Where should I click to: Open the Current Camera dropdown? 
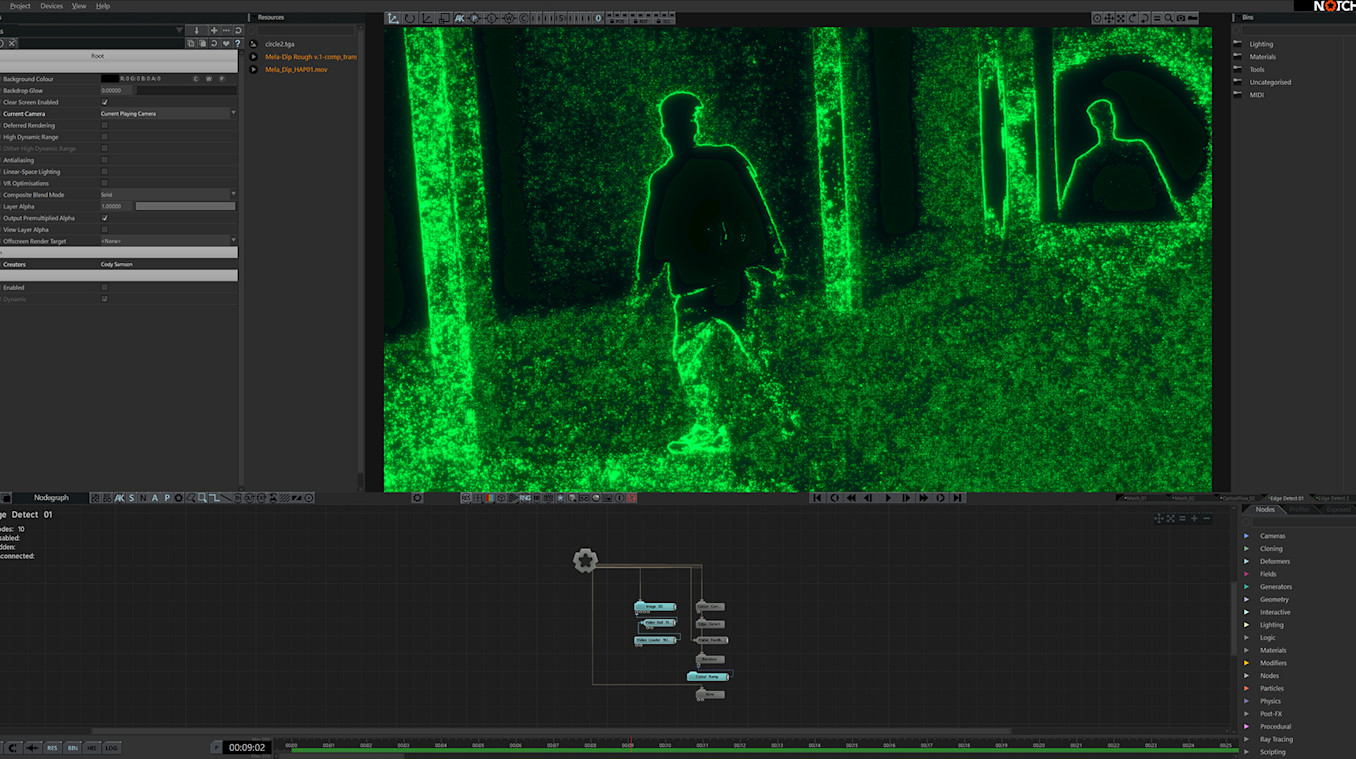[168, 114]
